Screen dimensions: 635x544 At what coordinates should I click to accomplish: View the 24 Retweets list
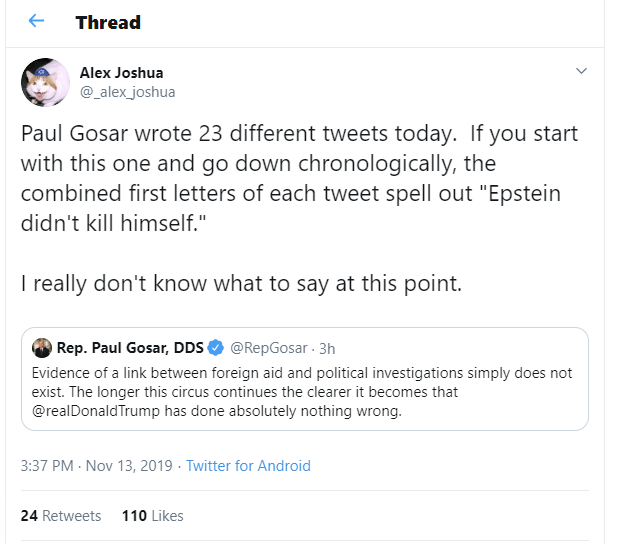click(x=61, y=516)
